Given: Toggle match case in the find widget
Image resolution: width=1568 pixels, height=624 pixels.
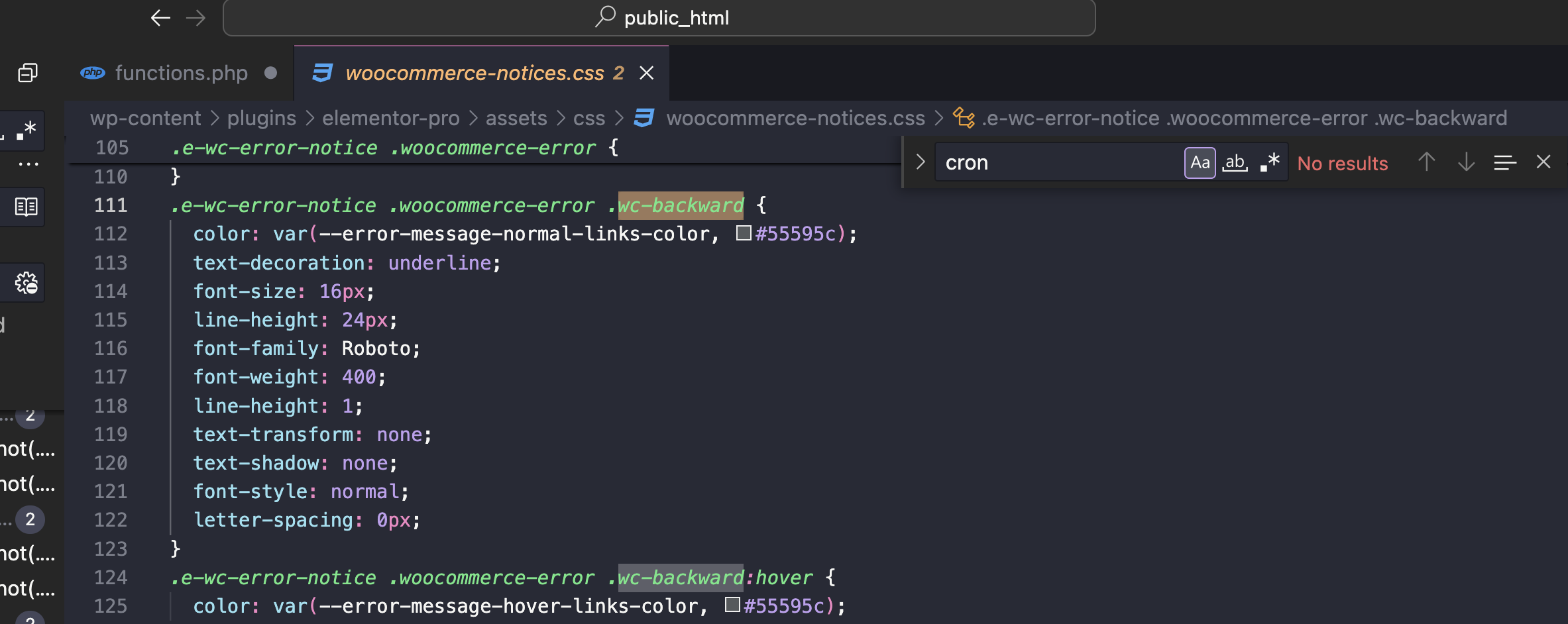Looking at the screenshot, I should click(1200, 162).
